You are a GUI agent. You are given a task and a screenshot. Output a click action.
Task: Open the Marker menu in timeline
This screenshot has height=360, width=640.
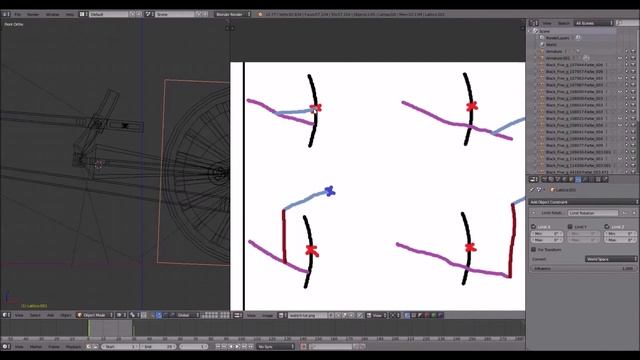point(36,347)
